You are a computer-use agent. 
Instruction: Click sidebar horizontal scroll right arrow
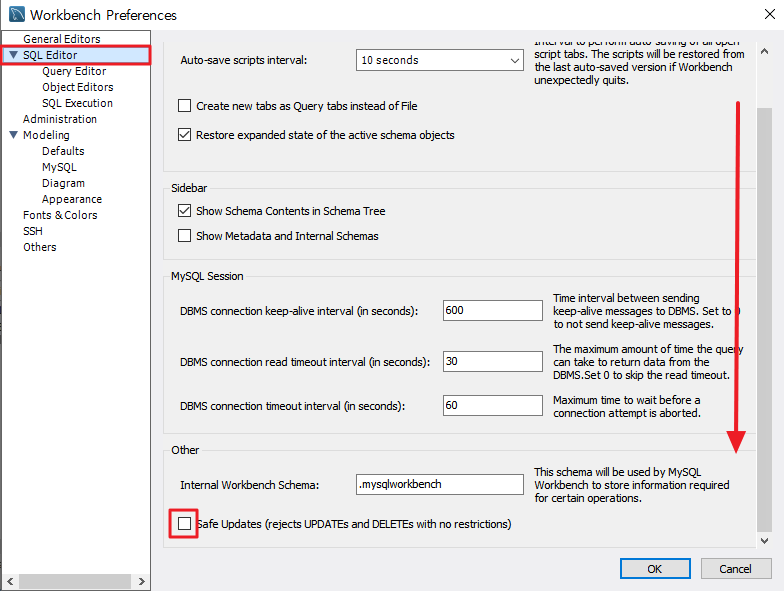coord(142,582)
